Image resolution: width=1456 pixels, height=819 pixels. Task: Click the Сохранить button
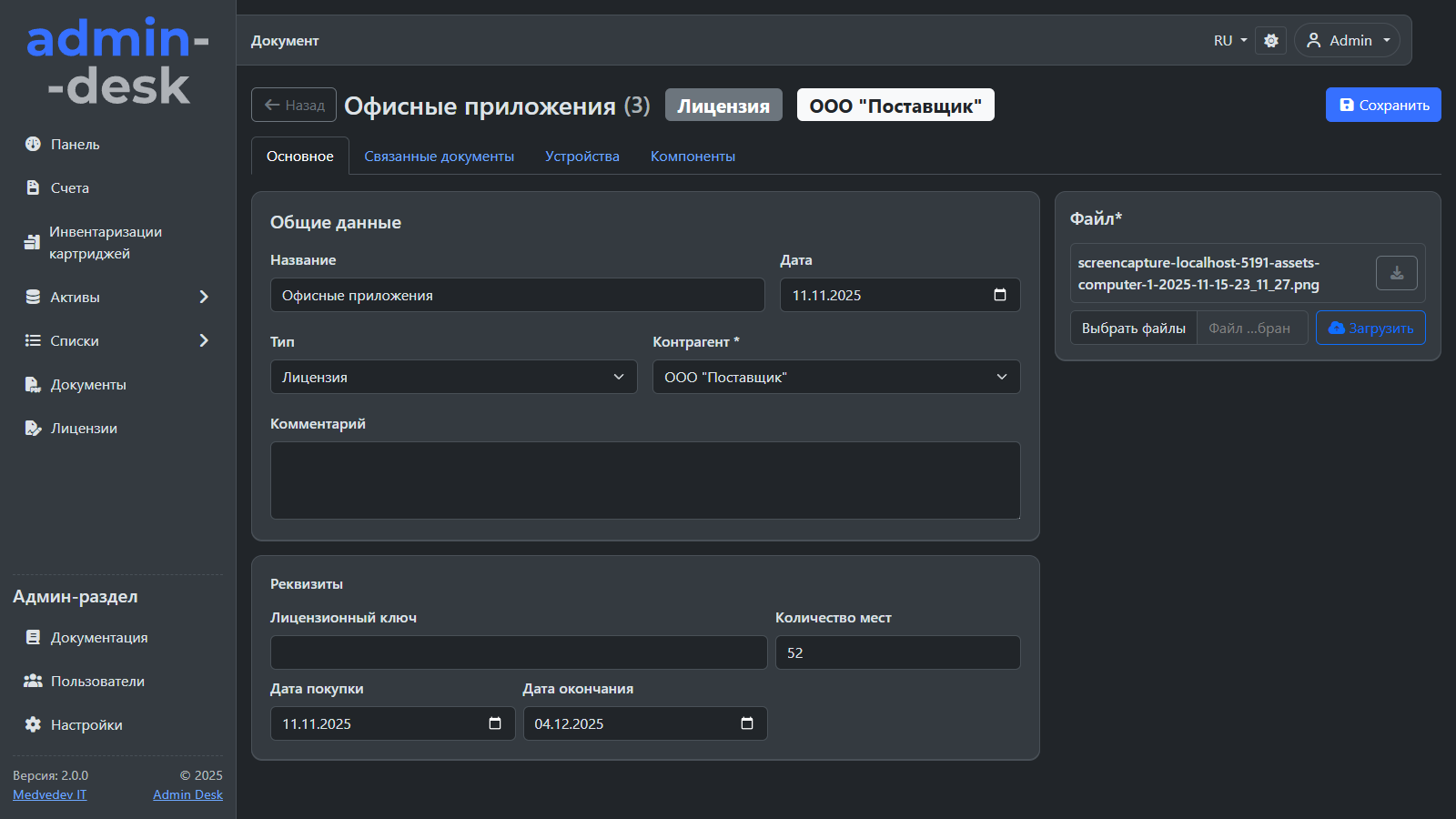[x=1382, y=105]
